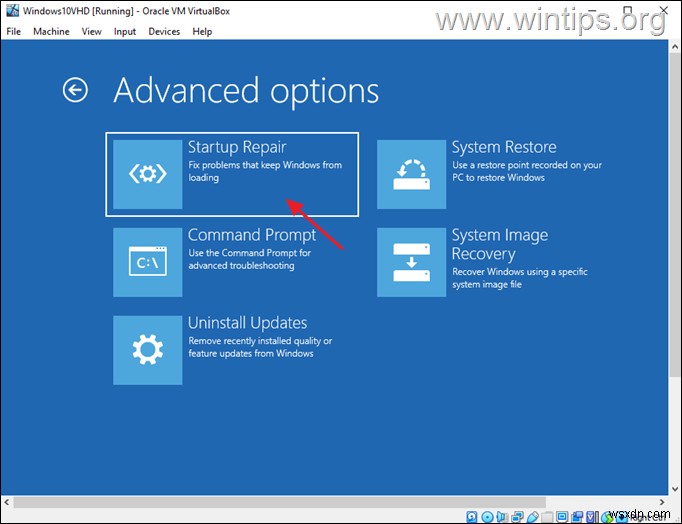The height and width of the screenshot is (524, 682).
Task: Click the network adapters status icon
Action: 518,517
